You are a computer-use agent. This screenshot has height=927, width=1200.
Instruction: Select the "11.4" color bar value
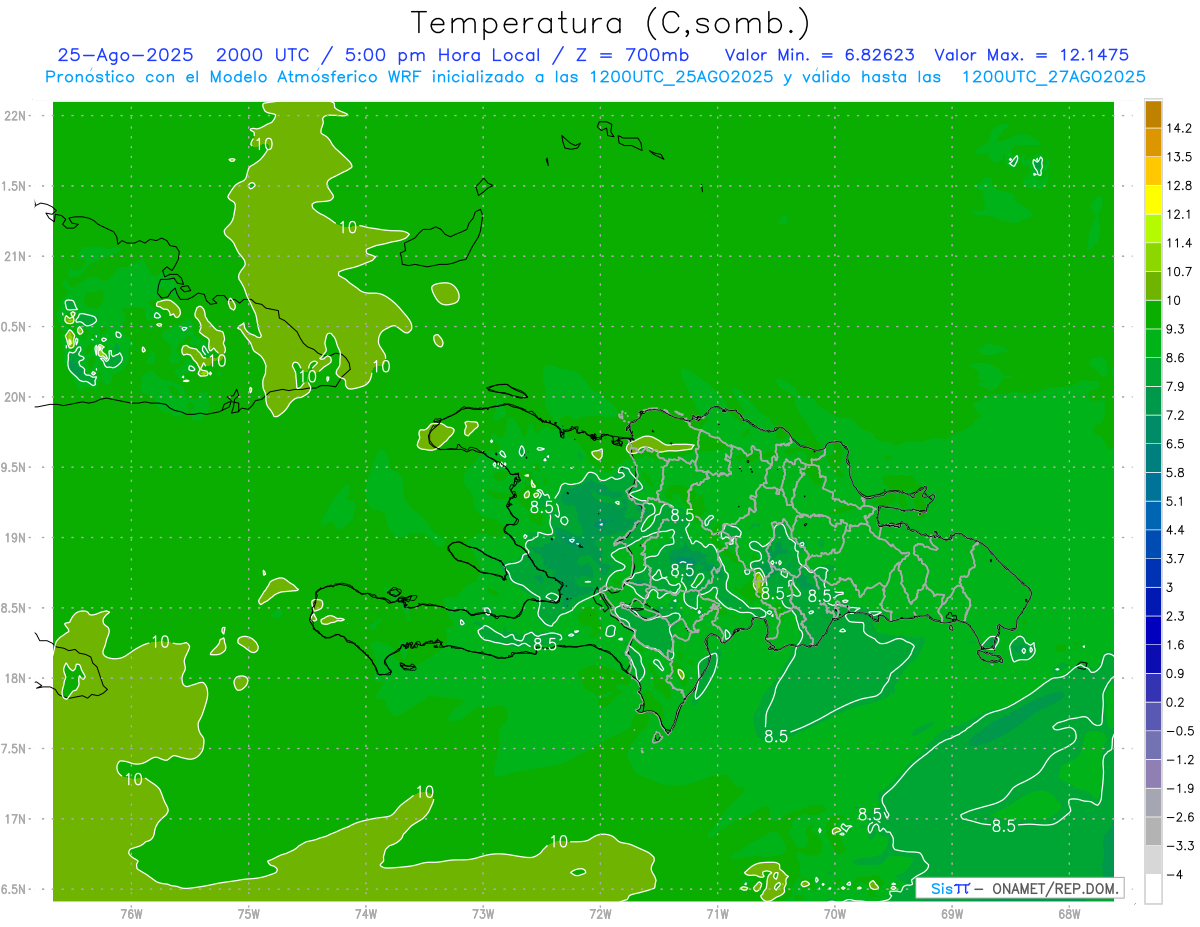click(1179, 243)
